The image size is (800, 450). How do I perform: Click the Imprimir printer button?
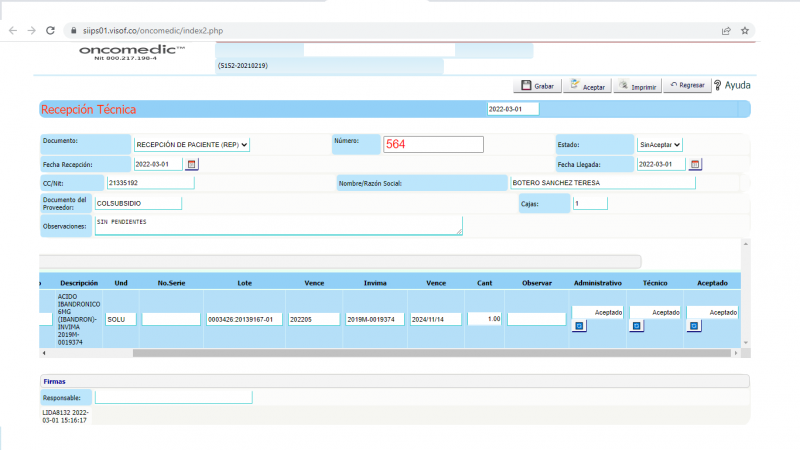638,86
